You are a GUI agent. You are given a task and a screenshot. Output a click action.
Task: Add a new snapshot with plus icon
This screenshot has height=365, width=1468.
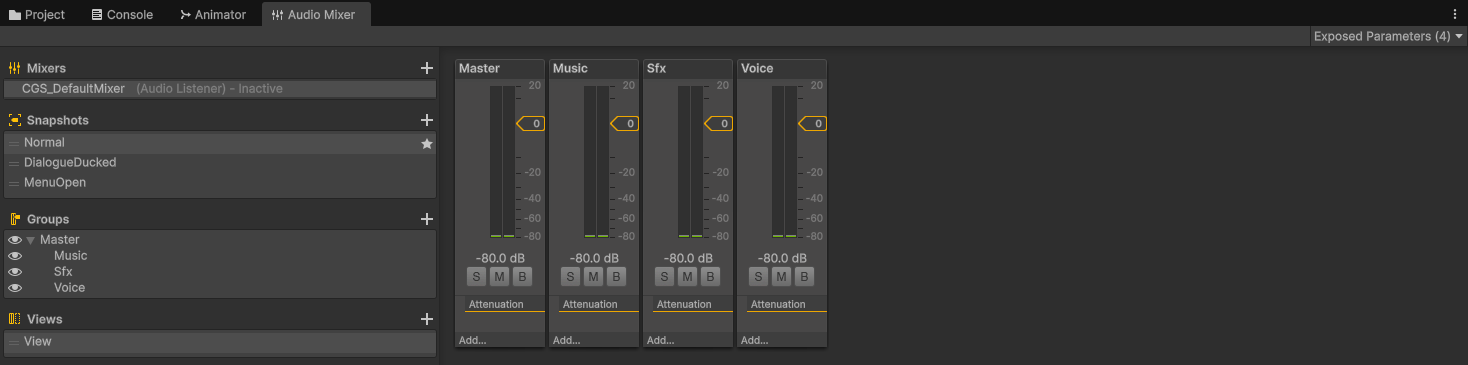(427, 120)
